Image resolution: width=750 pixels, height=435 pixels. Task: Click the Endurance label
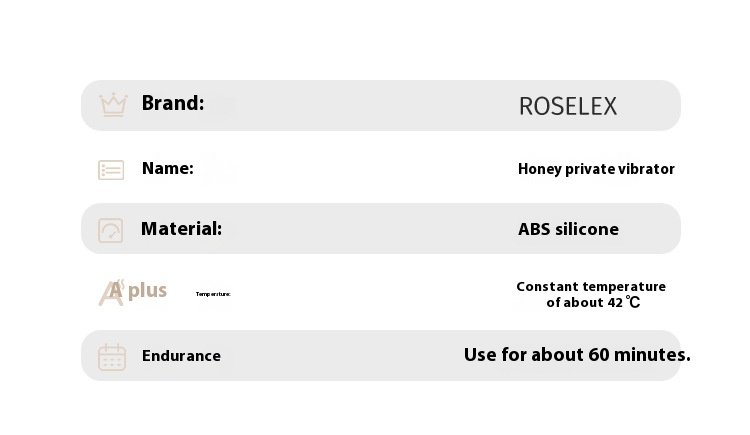click(181, 356)
